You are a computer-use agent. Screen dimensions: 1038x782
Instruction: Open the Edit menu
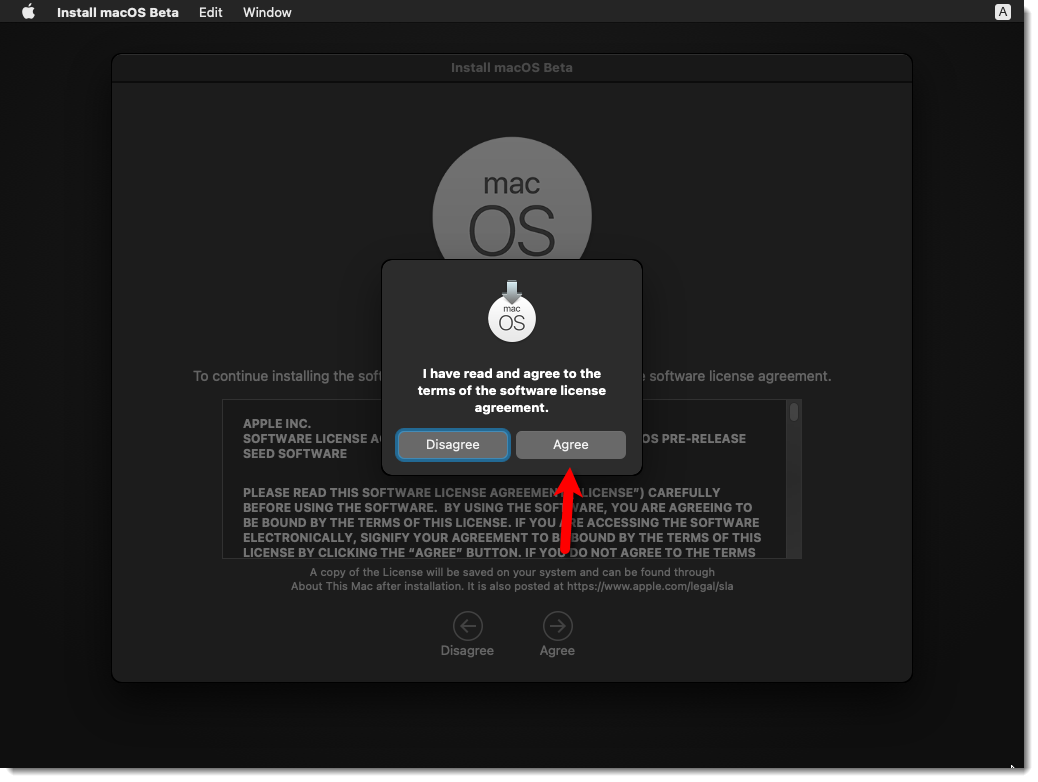(211, 12)
